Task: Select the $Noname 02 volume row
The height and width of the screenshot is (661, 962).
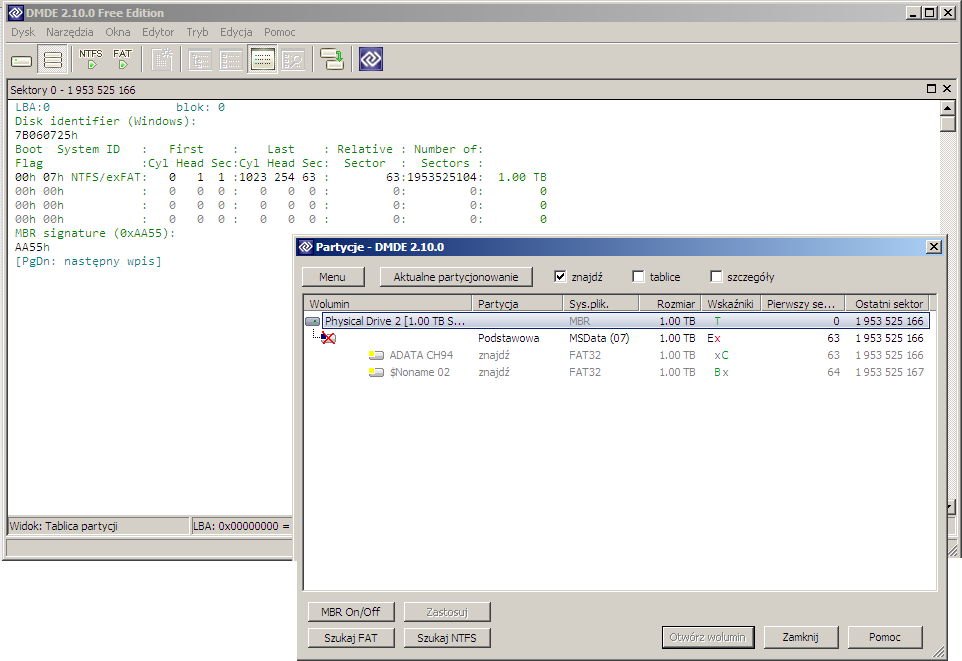Action: tap(617, 373)
